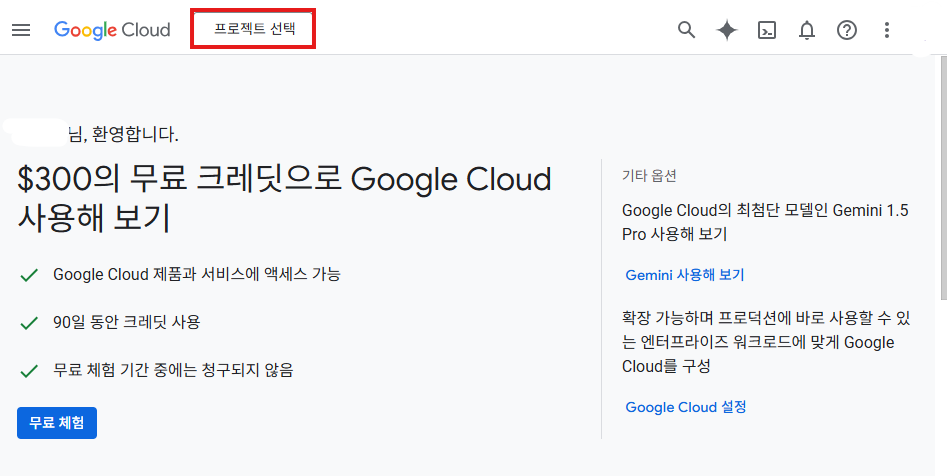The height and width of the screenshot is (476, 948).
Task: Open the Google Cloud 설정 link
Action: pyautogui.click(x=686, y=407)
